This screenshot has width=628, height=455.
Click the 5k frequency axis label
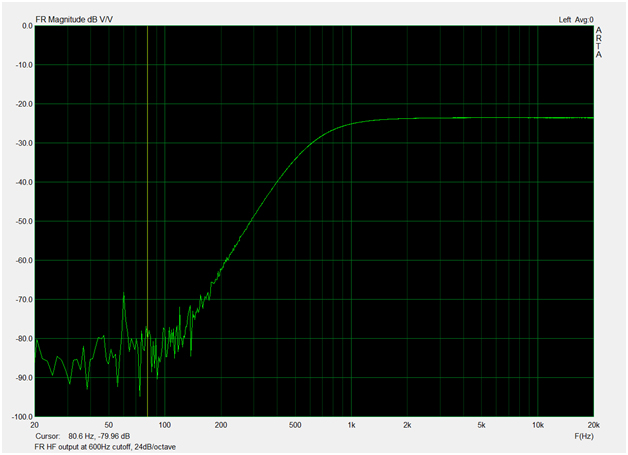[x=481, y=425]
